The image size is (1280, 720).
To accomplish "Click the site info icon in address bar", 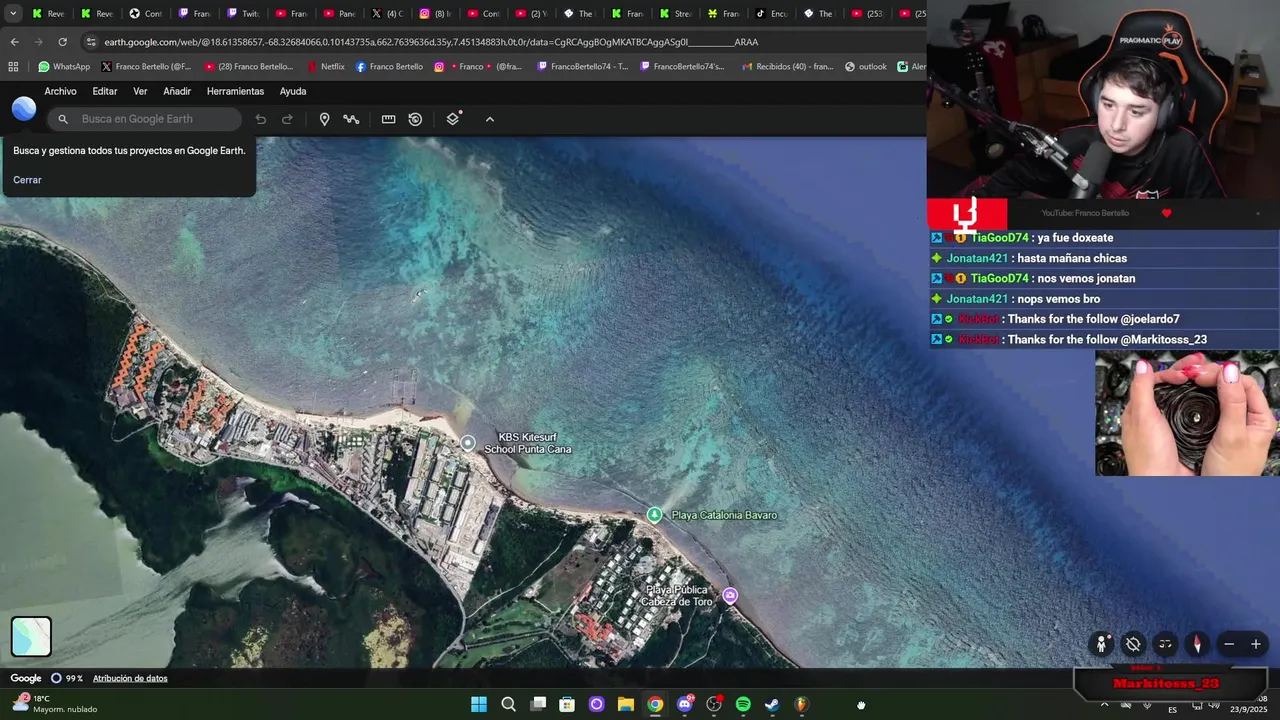I will (x=91, y=42).
